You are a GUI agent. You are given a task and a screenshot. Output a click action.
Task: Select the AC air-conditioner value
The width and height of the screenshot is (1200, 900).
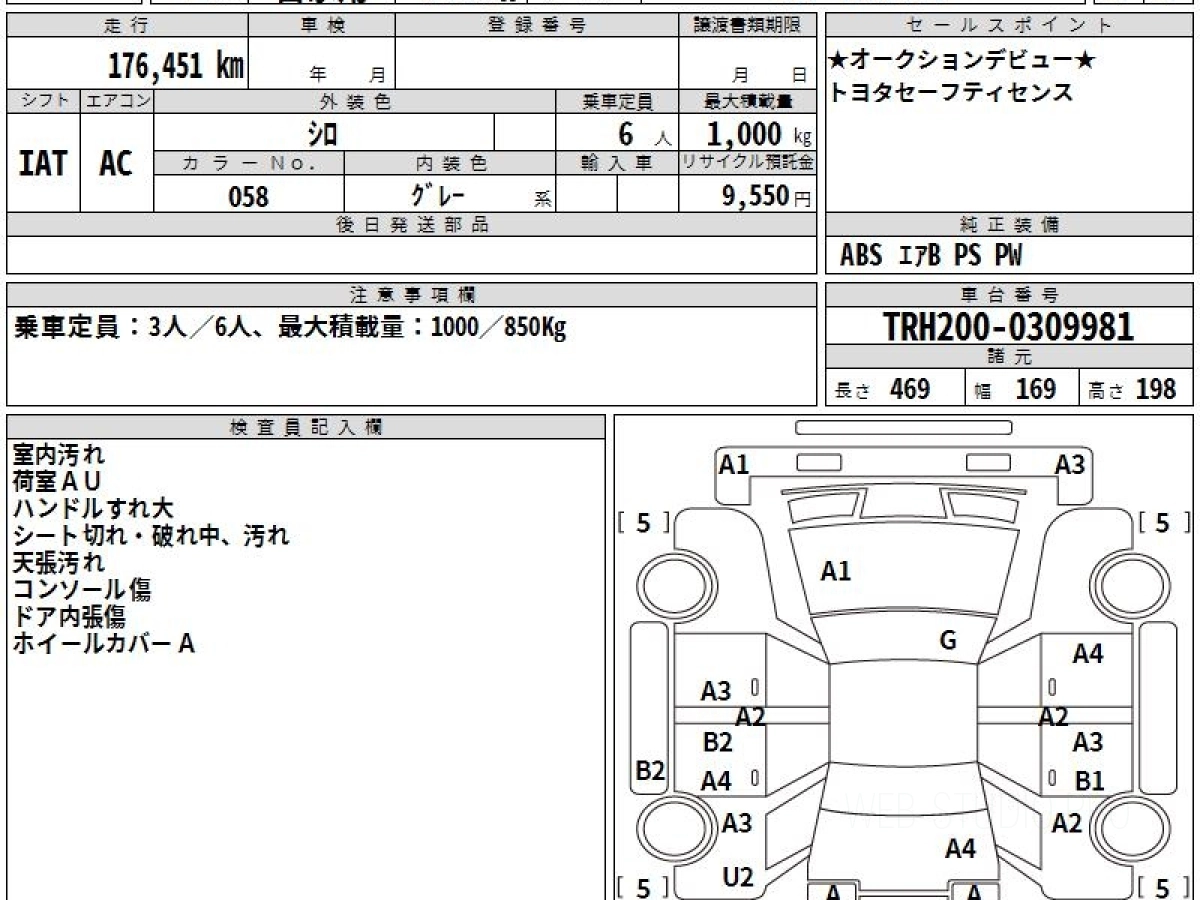click(116, 163)
